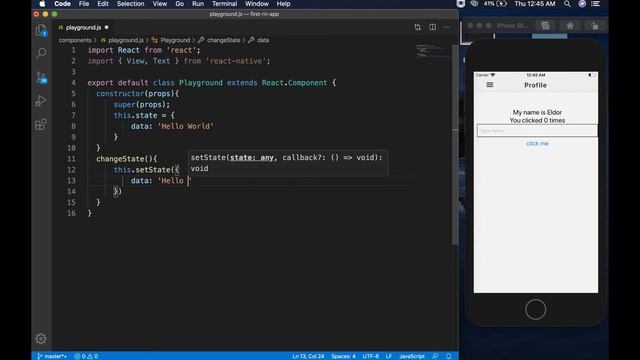This screenshot has height=360, width=640.
Task: Click Ln 13, Col 24 cursor position
Action: pos(308,356)
